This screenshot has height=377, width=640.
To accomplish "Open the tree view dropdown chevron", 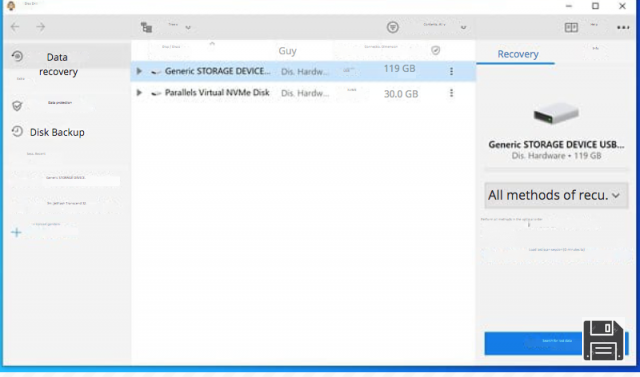I will click(188, 28).
